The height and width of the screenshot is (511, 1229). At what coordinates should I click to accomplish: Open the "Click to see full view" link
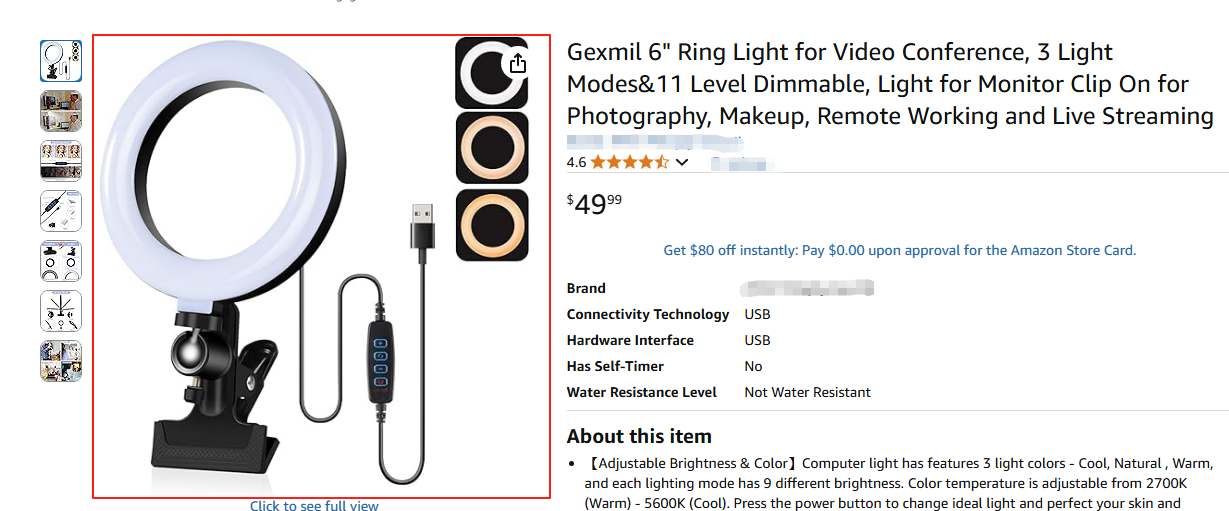pos(314,506)
